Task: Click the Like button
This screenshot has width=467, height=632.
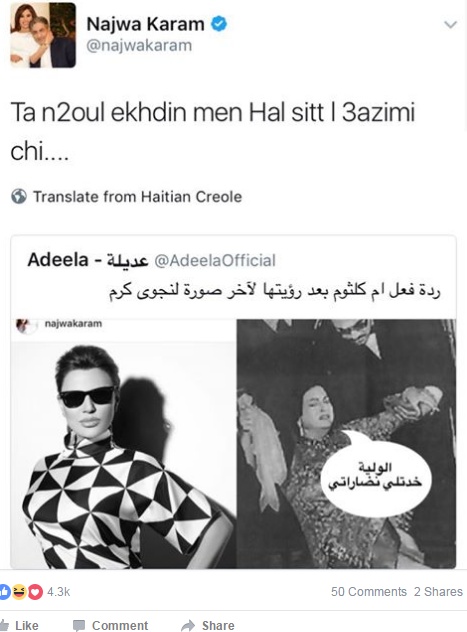Action: pos(20,625)
